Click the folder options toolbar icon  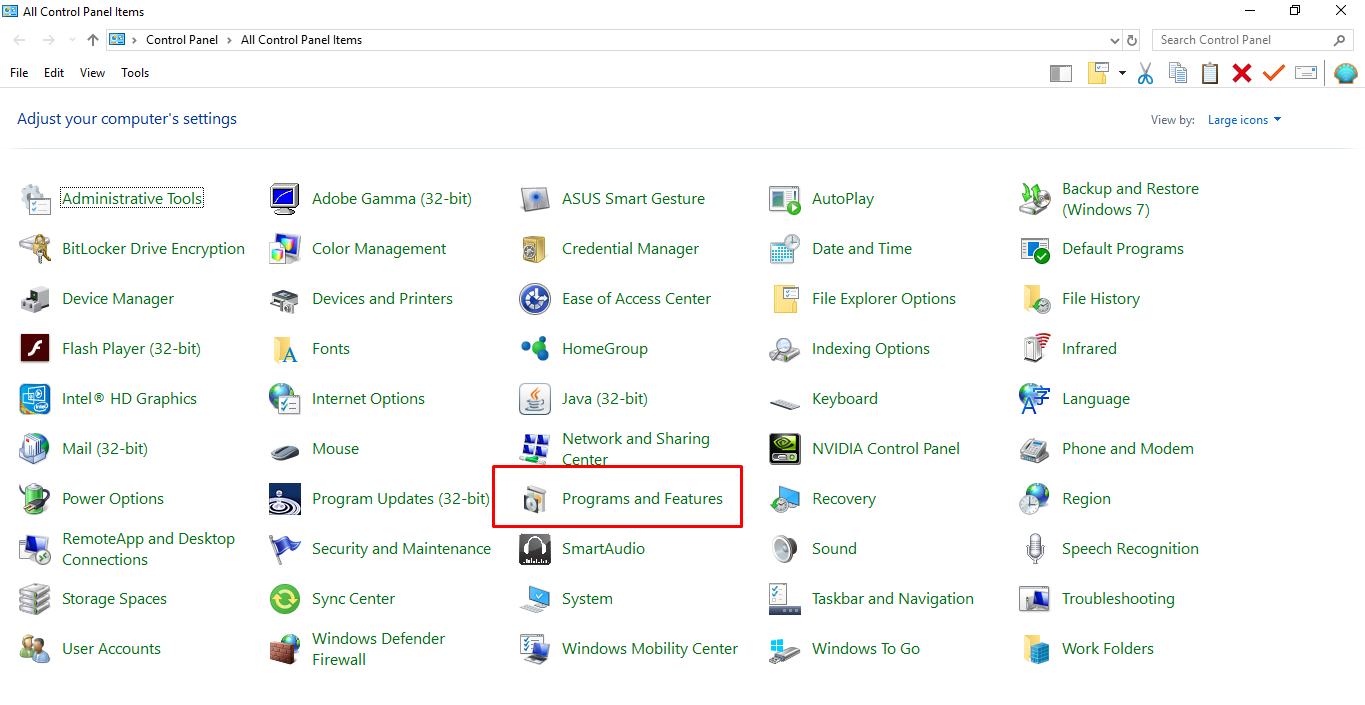click(1100, 73)
